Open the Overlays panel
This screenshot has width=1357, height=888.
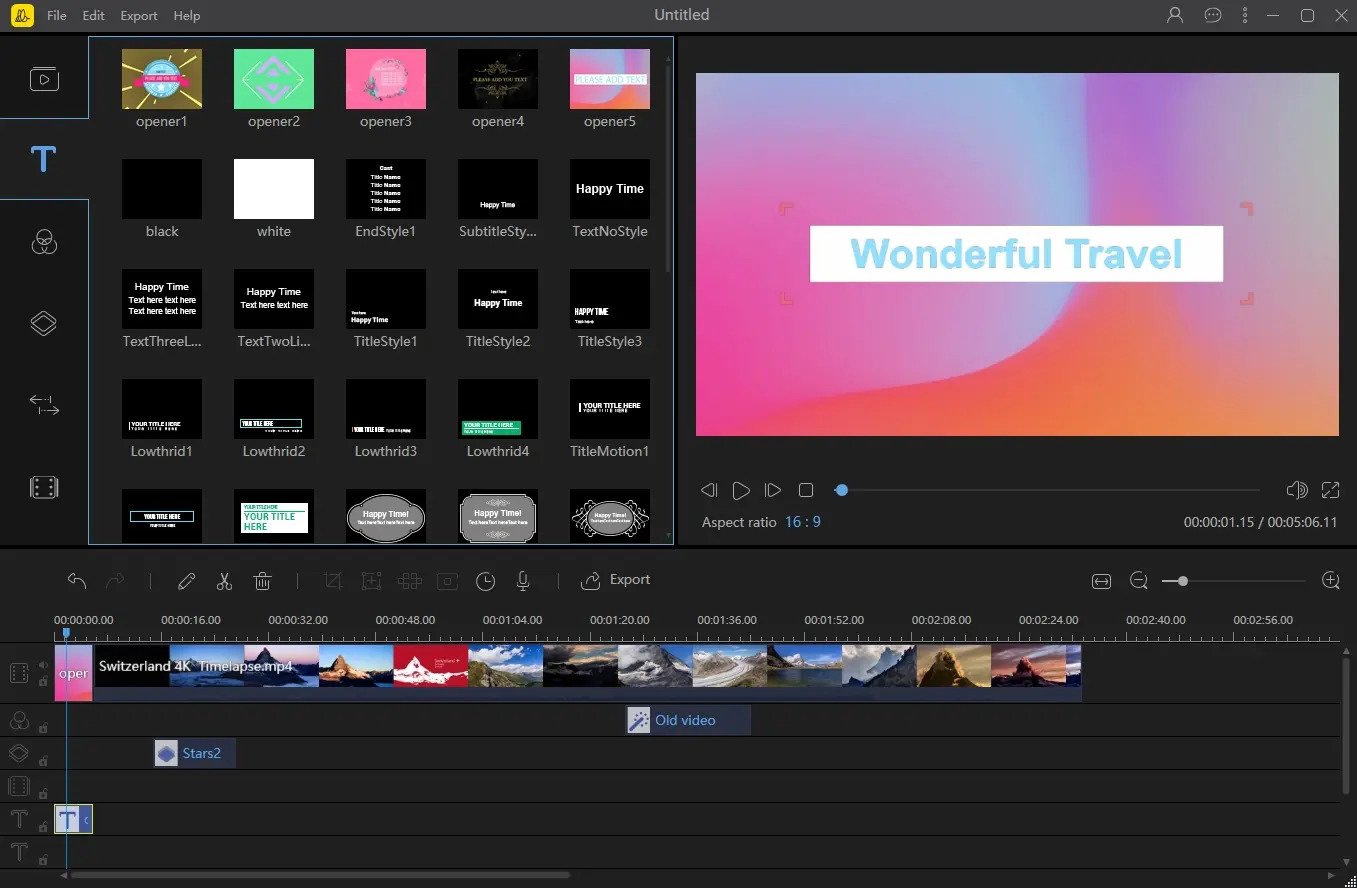click(44, 322)
